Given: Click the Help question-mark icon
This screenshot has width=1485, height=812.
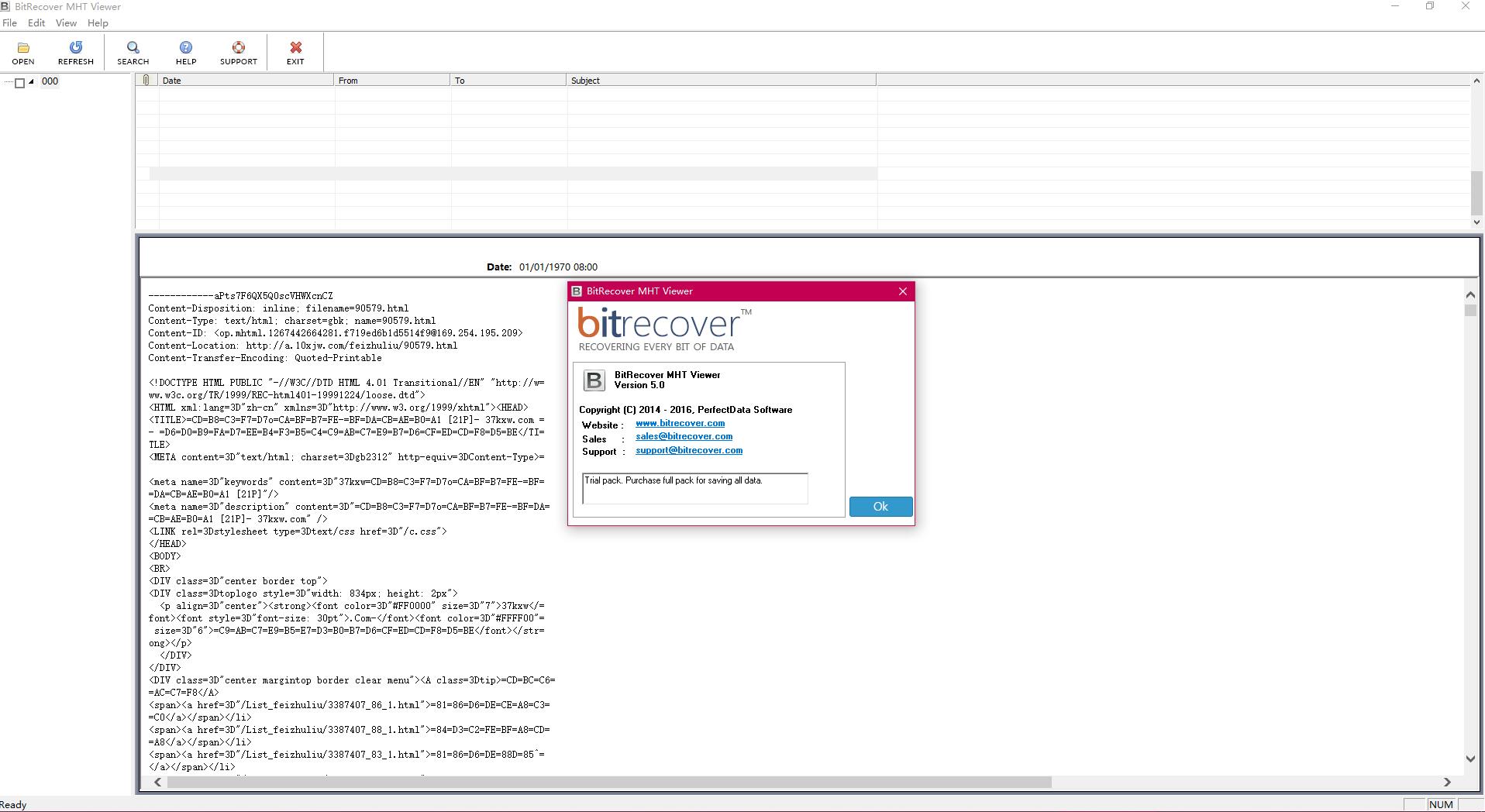Looking at the screenshot, I should coord(186,48).
